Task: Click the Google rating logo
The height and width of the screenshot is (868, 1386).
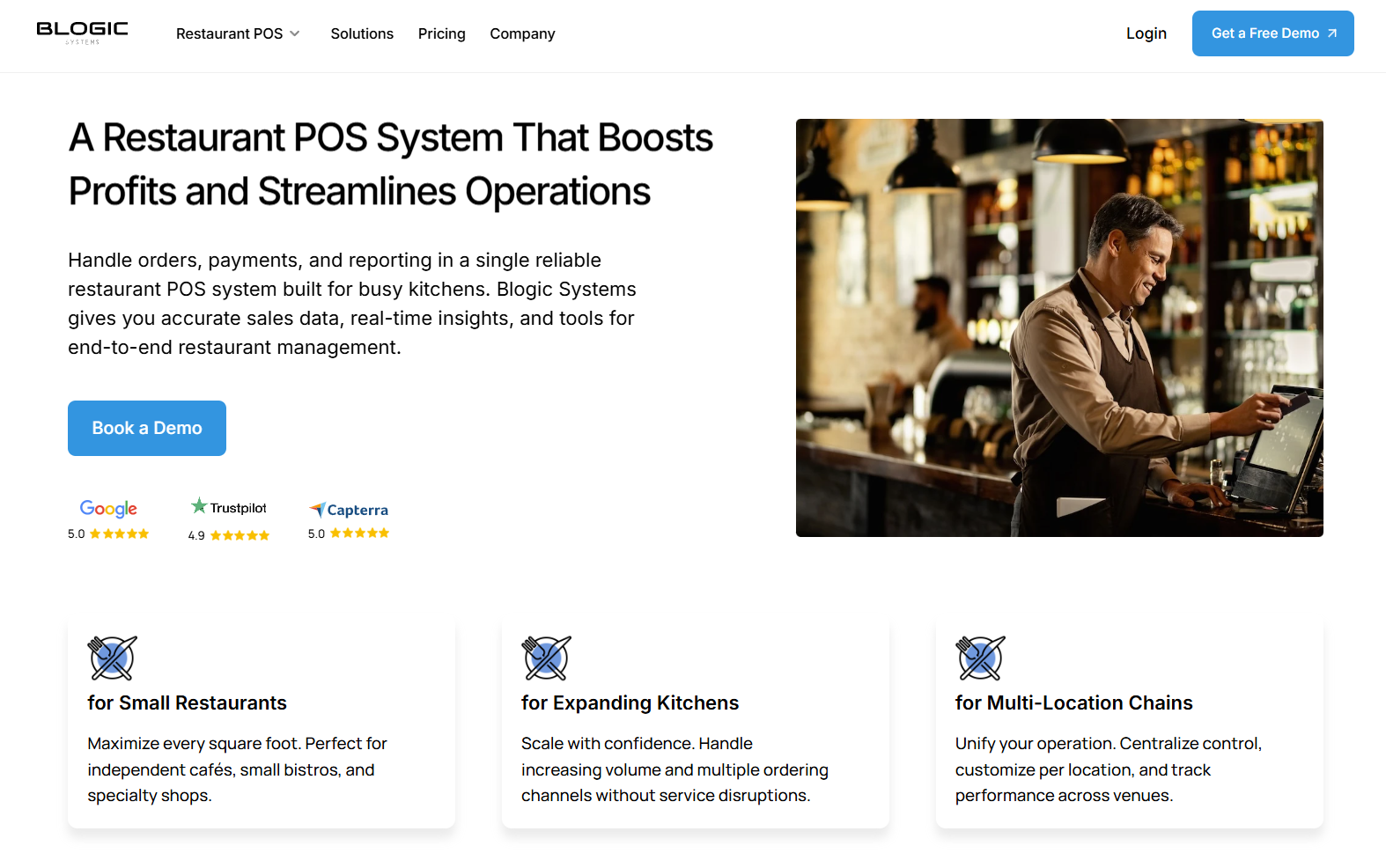Action: coord(108,509)
